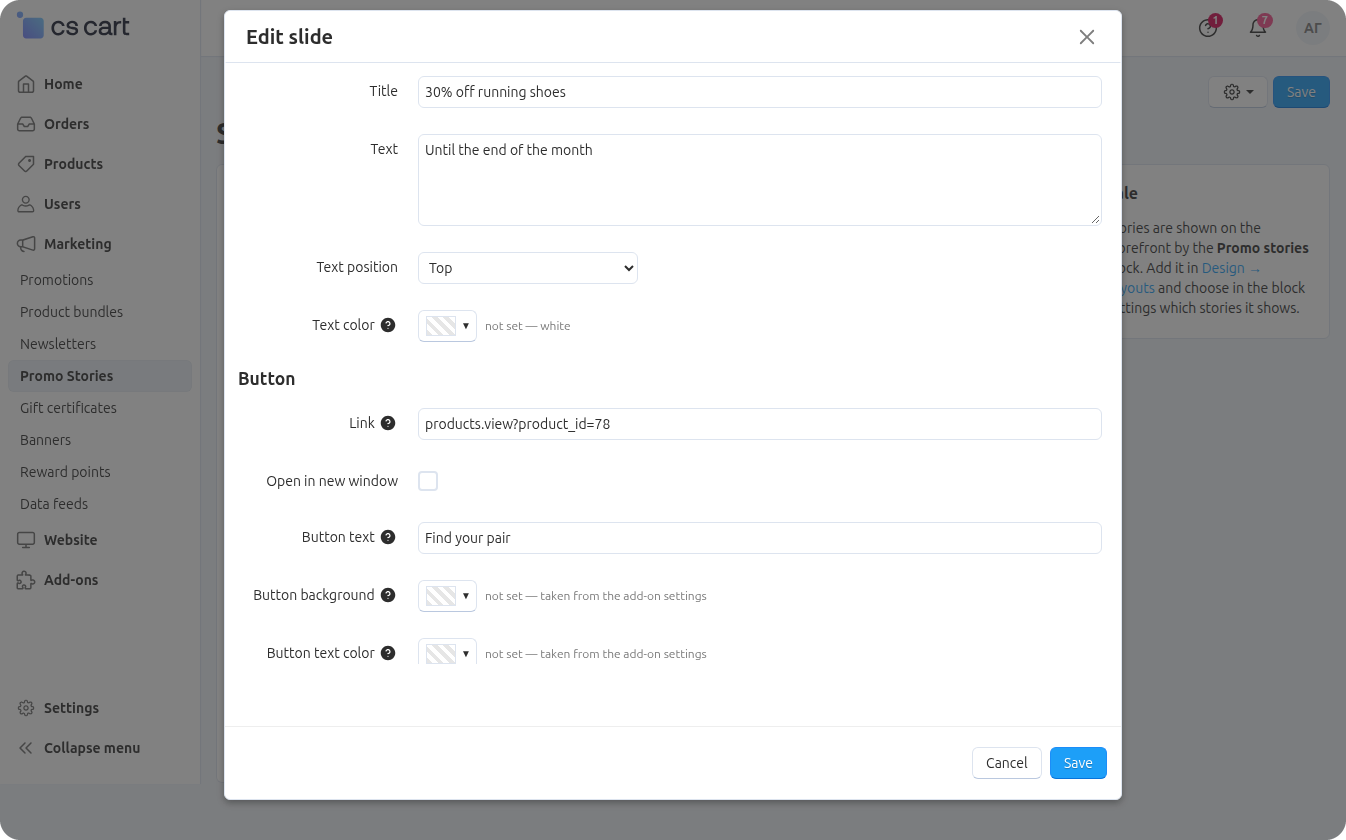Open the notifications bell icon
This screenshot has width=1346, height=840.
tap(1258, 28)
